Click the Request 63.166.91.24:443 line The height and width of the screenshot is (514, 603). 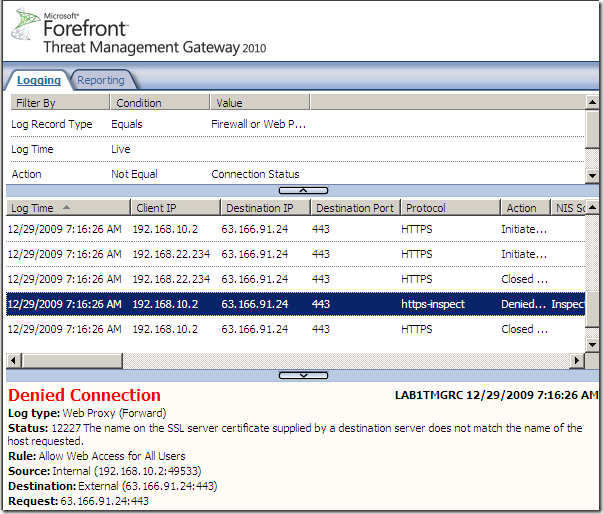tap(78, 501)
